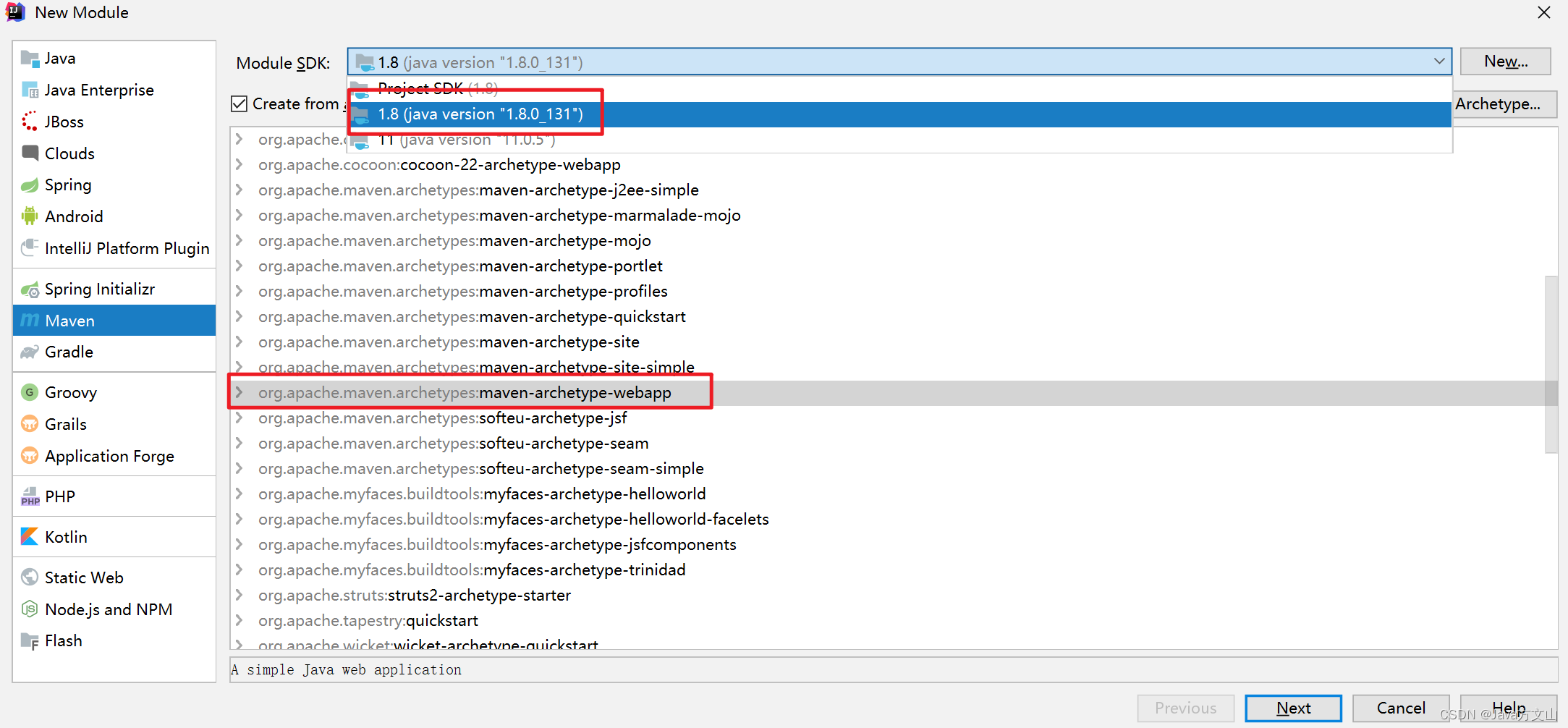Expand the maven-archetype-quickstart node
1568x728 pixels.
pyautogui.click(x=240, y=317)
